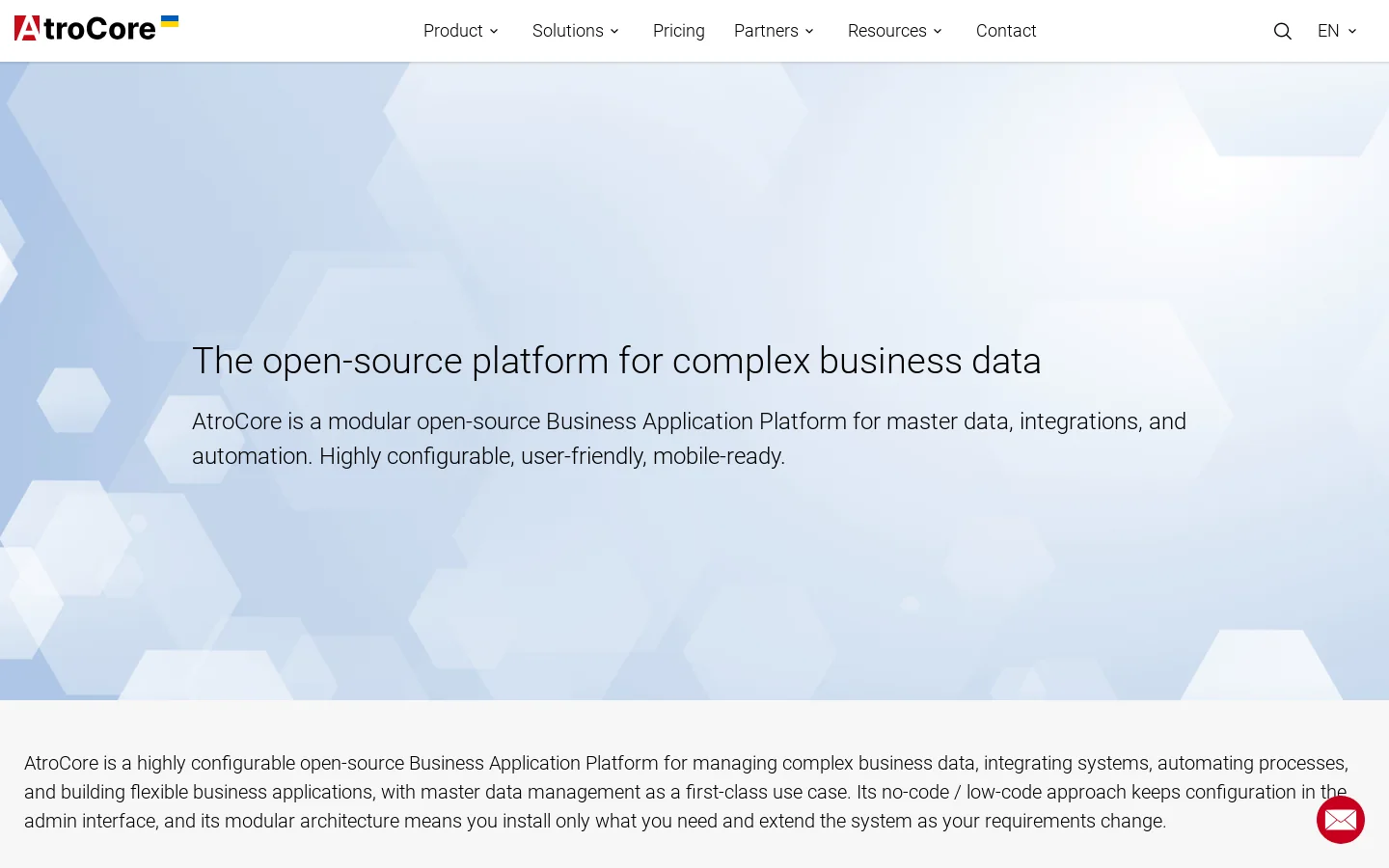The image size is (1389, 868).
Task: Expand the Partners menu chevron
Action: pyautogui.click(x=809, y=31)
